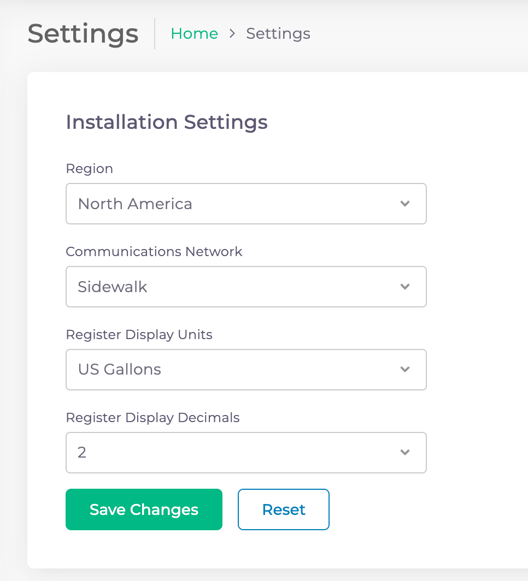Open the dropdown showing US Gallons
The width and height of the screenshot is (528, 581).
(x=246, y=369)
